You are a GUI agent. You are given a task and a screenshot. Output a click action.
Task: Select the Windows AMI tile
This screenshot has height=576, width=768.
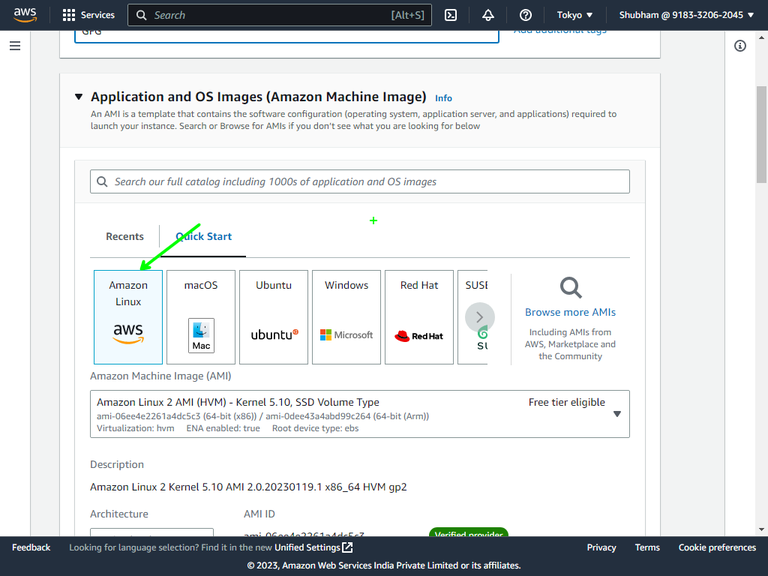coord(346,317)
